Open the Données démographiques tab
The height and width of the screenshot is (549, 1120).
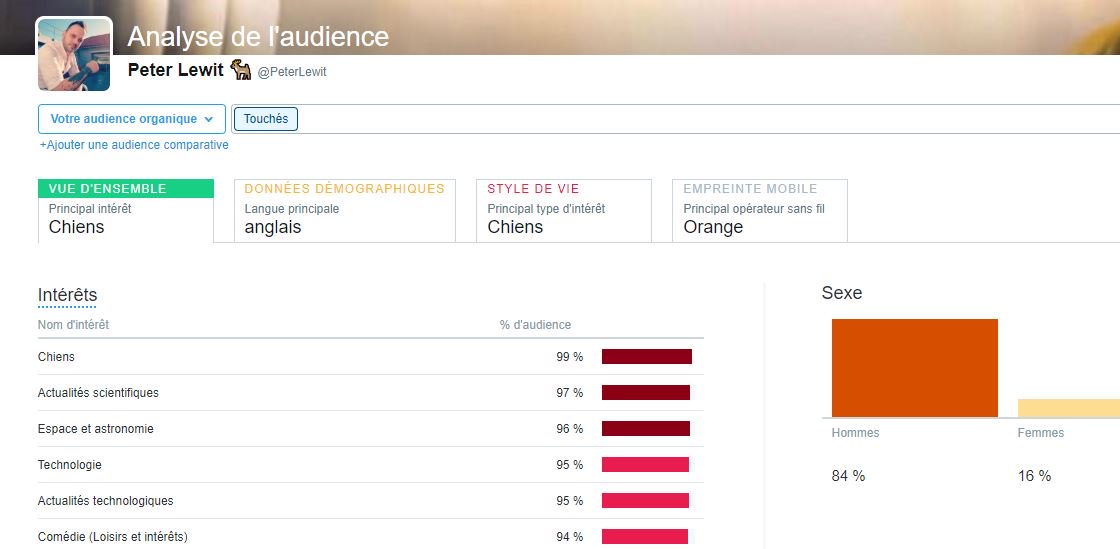[344, 211]
